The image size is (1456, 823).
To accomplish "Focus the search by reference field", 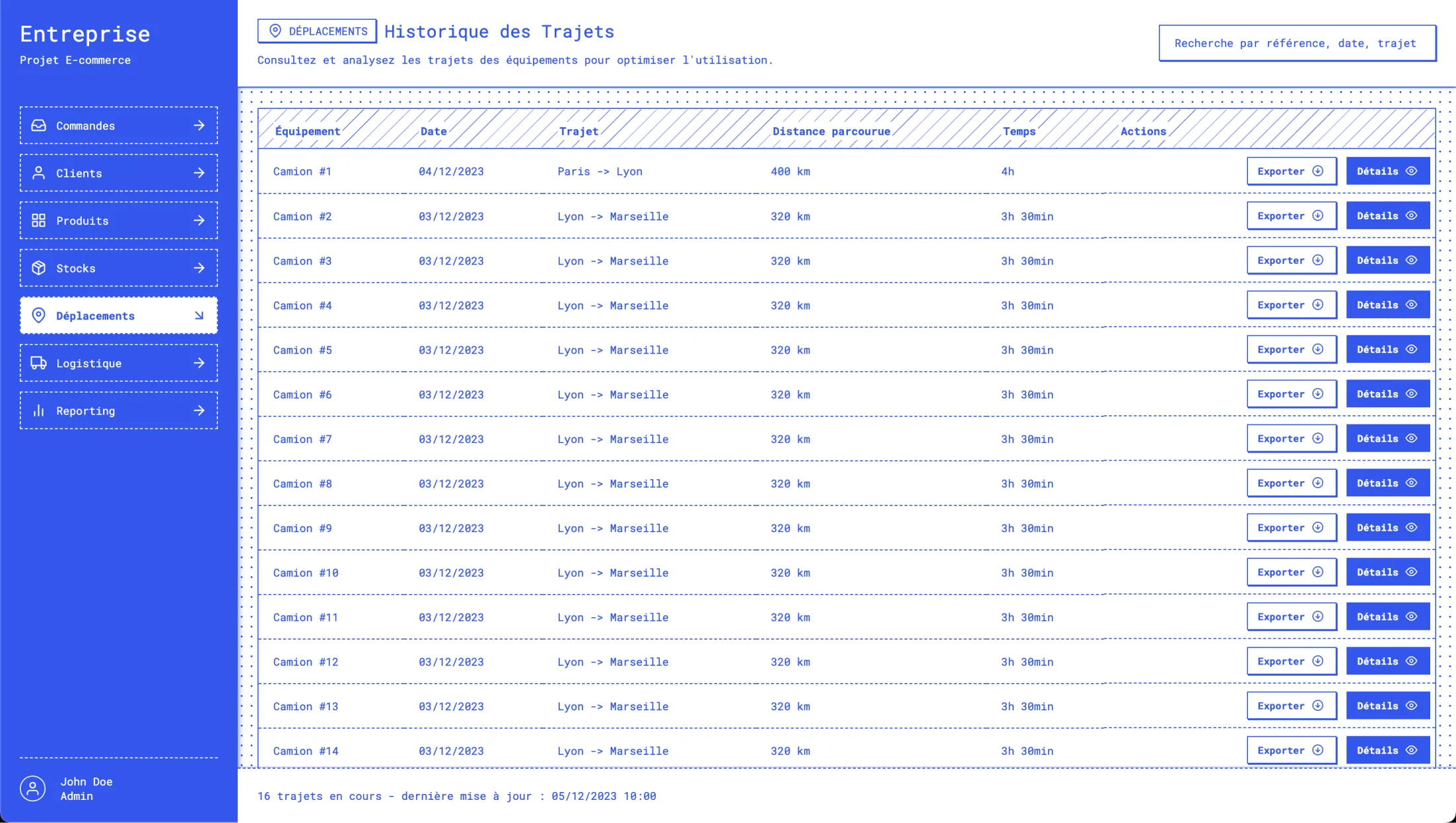I will (x=1297, y=44).
